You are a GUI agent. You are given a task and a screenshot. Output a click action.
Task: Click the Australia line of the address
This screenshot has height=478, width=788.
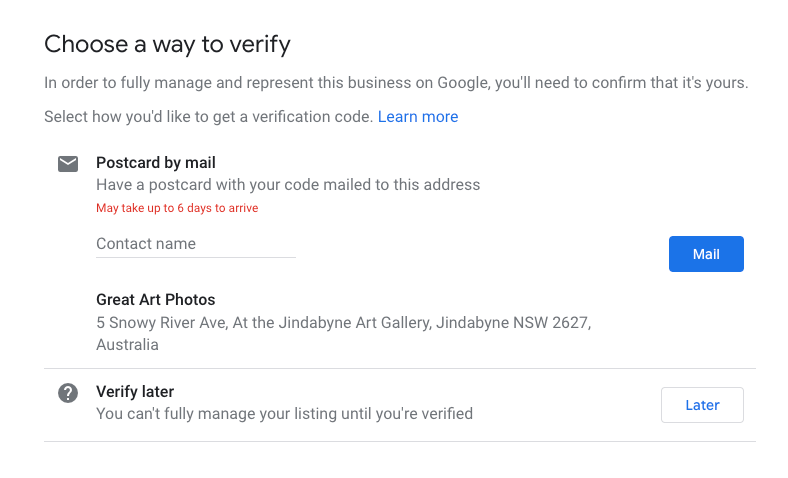[127, 345]
